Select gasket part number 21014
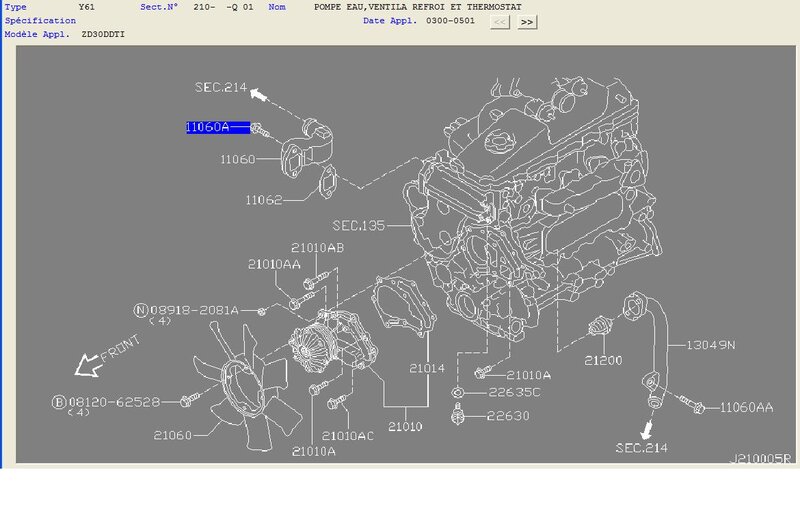800x526 pixels. pos(426,369)
